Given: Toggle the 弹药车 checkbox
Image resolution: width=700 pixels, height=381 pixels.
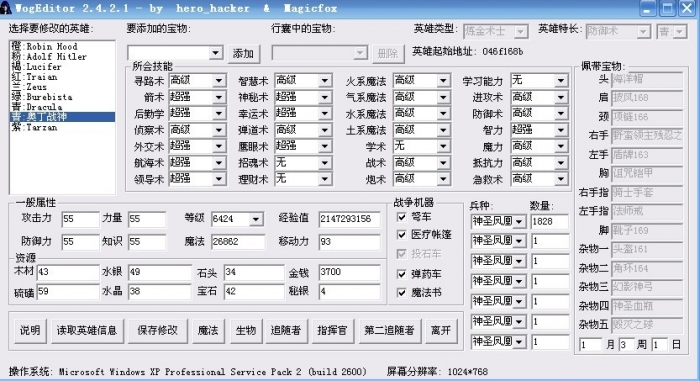Looking at the screenshot, I should tap(402, 274).
